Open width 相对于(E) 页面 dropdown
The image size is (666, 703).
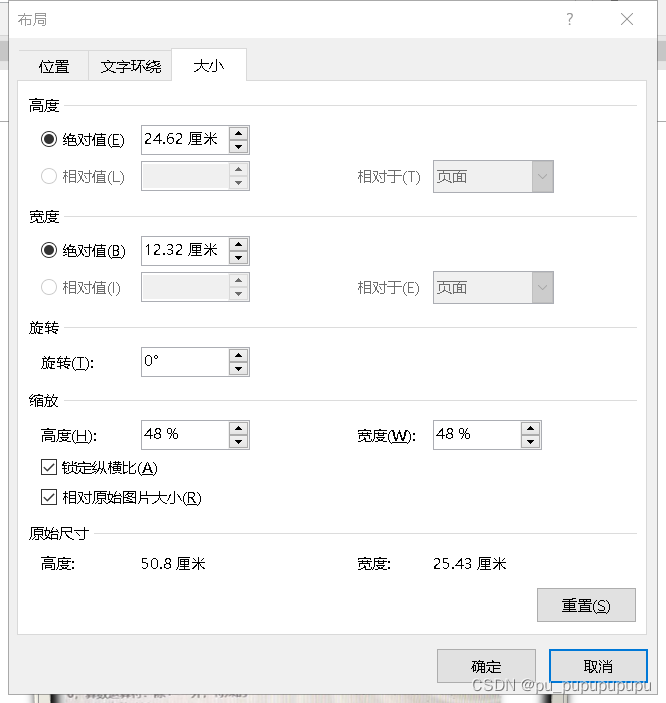493,287
